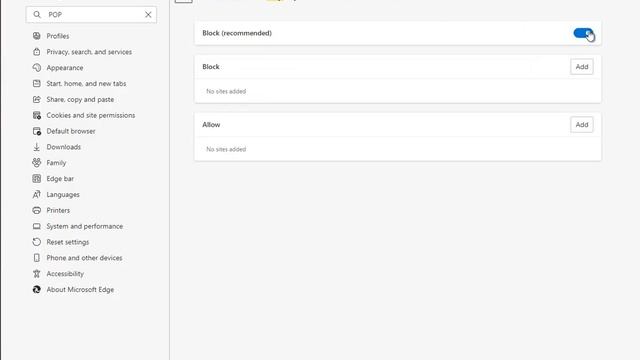Open Printers settings

pyautogui.click(x=58, y=211)
